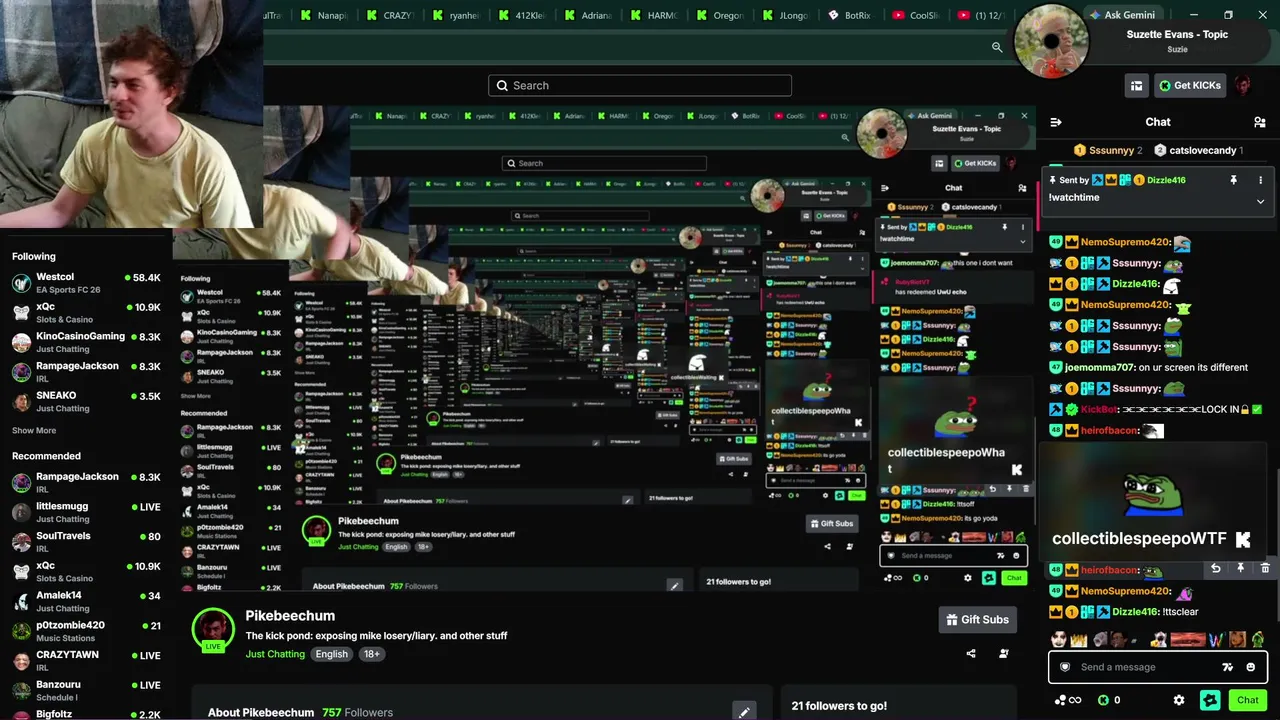Screen dimensions: 1280x720
Task: Select the English language tag
Action: (x=331, y=654)
